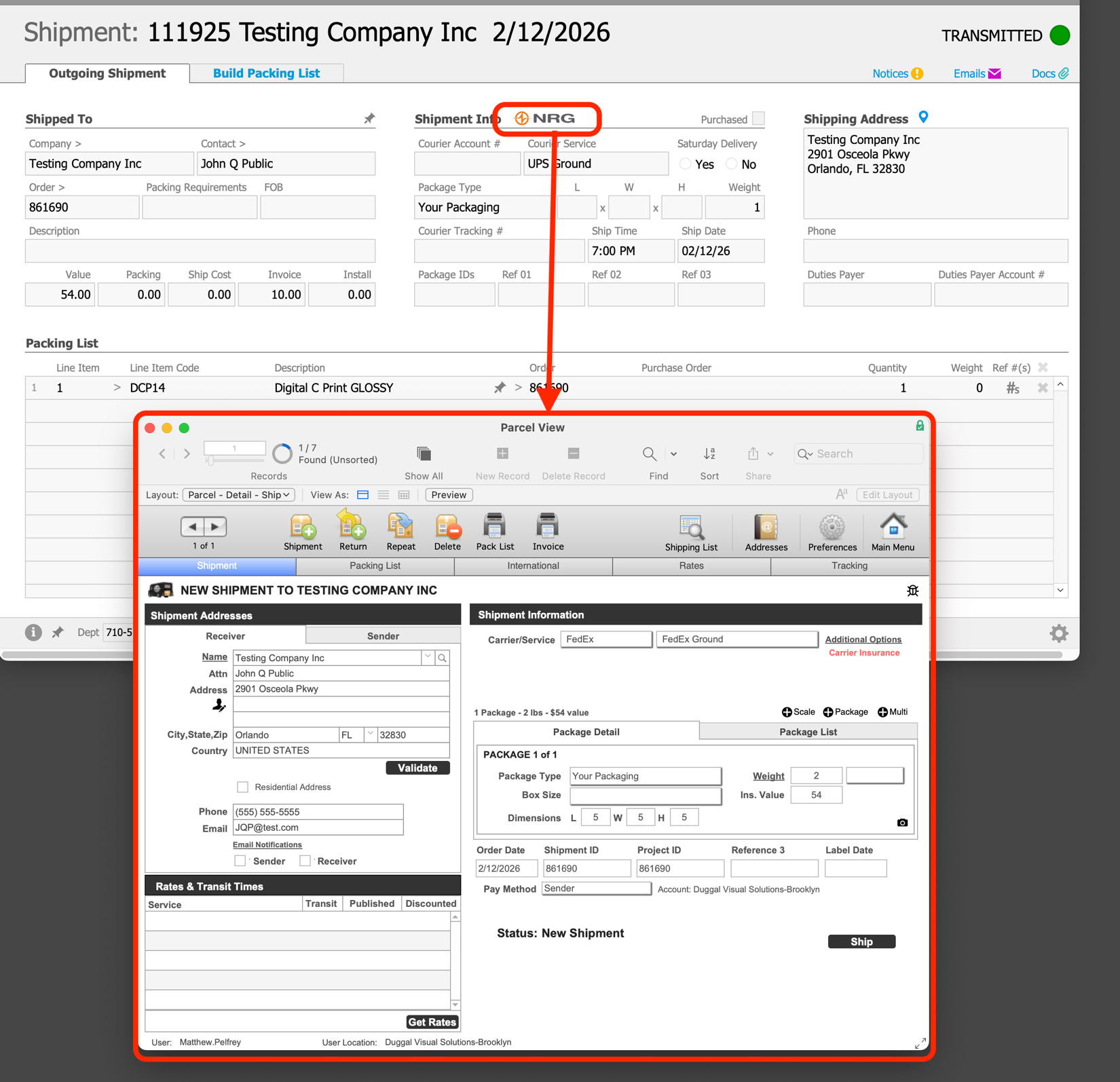Click the Packing List scroll-down arrow
This screenshot has width=1120, height=1082.
coord(1060,591)
